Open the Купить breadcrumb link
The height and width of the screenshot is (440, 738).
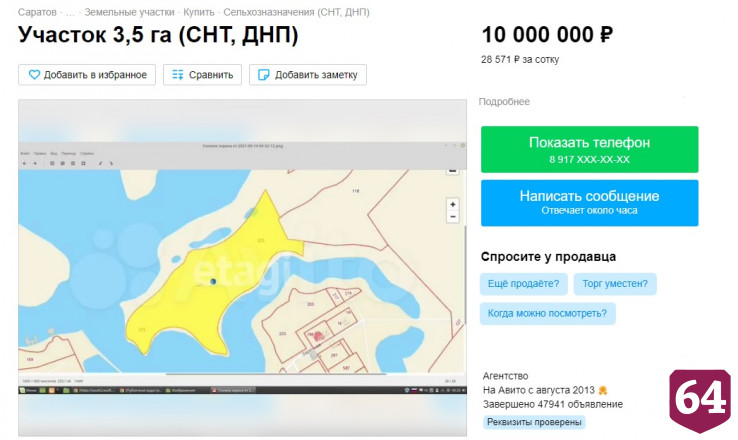pyautogui.click(x=199, y=12)
